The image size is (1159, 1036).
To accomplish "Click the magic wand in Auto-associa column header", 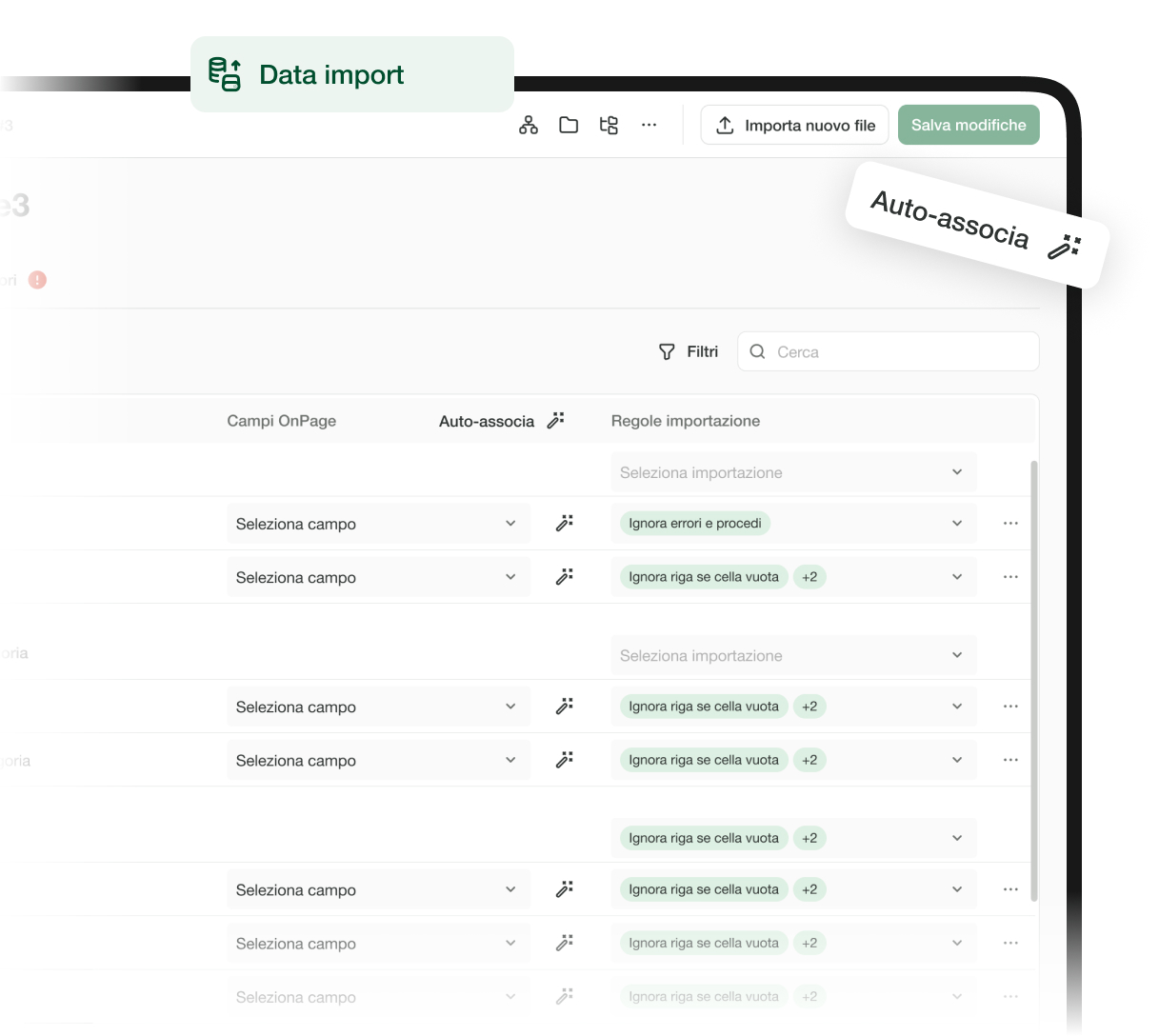I will coord(556,420).
